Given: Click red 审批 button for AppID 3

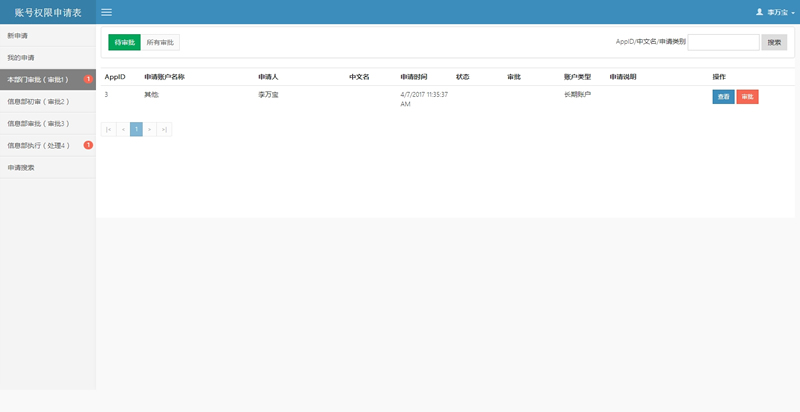Looking at the screenshot, I should pyautogui.click(x=747, y=96).
